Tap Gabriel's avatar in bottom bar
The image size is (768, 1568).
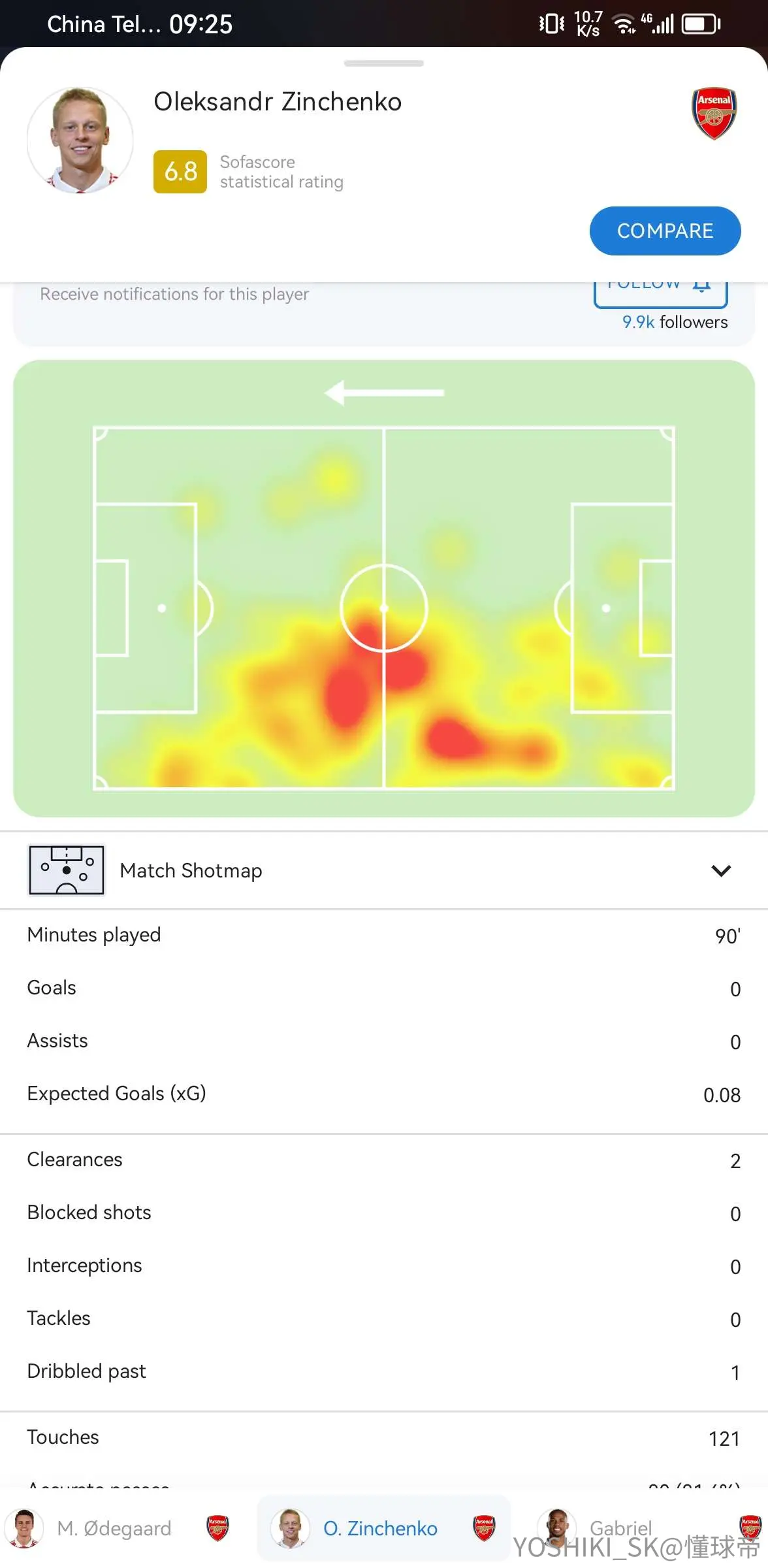click(x=556, y=1528)
